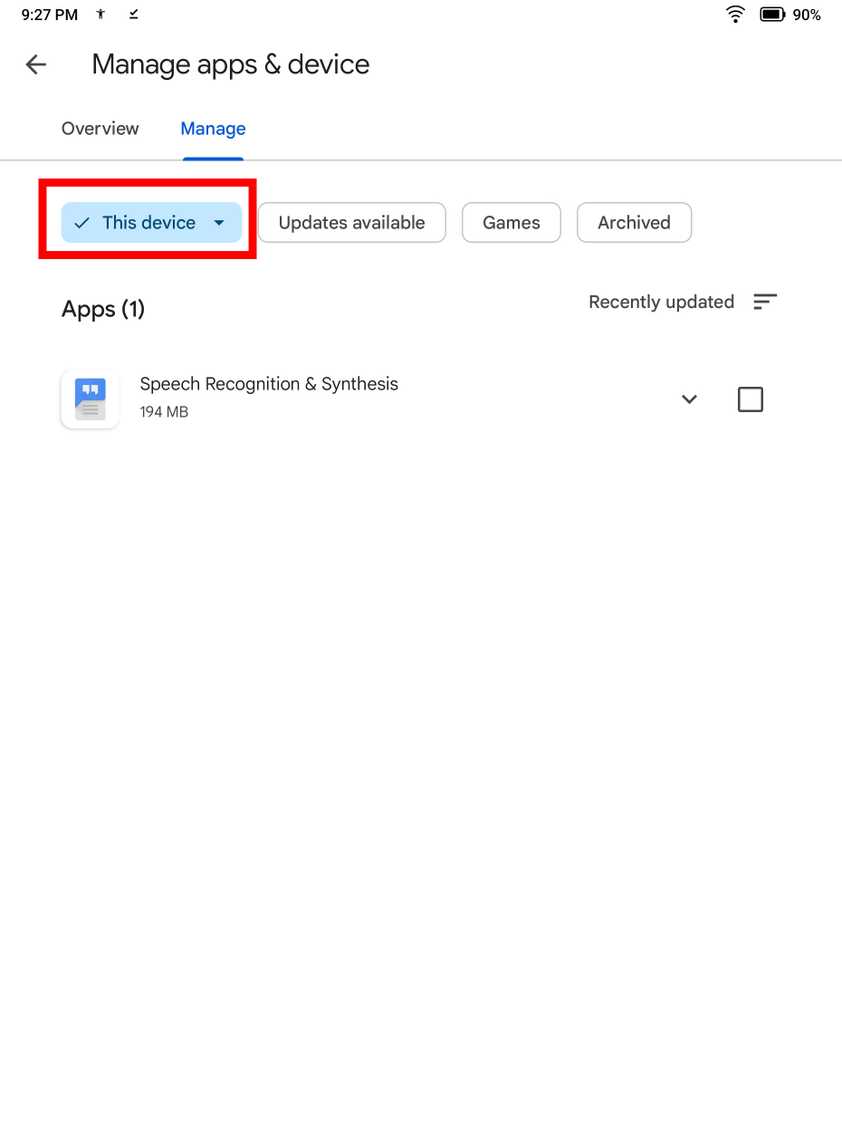Click the 194 MB size label
The image size is (842, 1123).
click(x=164, y=412)
